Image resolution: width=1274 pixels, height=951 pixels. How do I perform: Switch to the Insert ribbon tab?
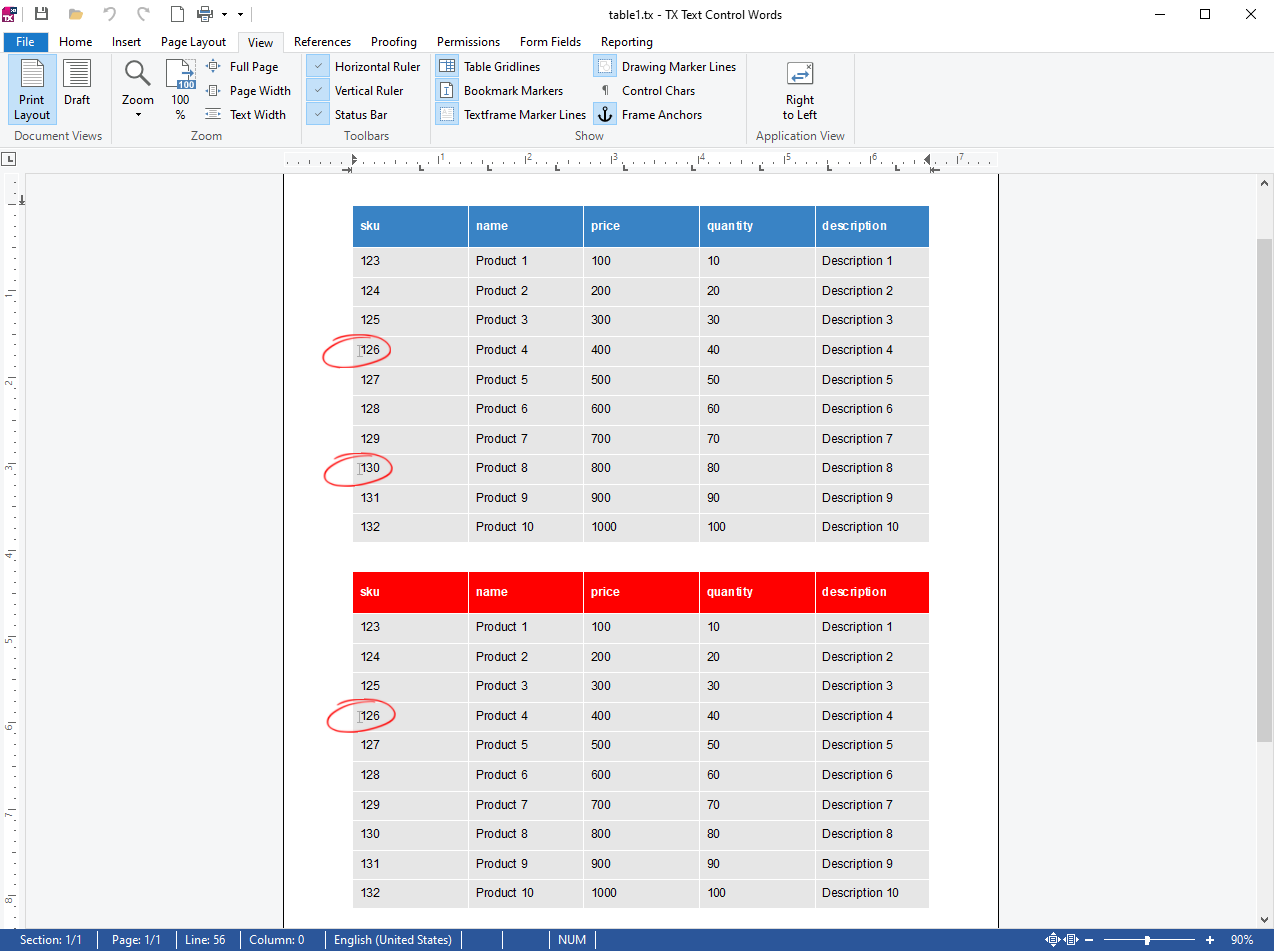click(127, 42)
